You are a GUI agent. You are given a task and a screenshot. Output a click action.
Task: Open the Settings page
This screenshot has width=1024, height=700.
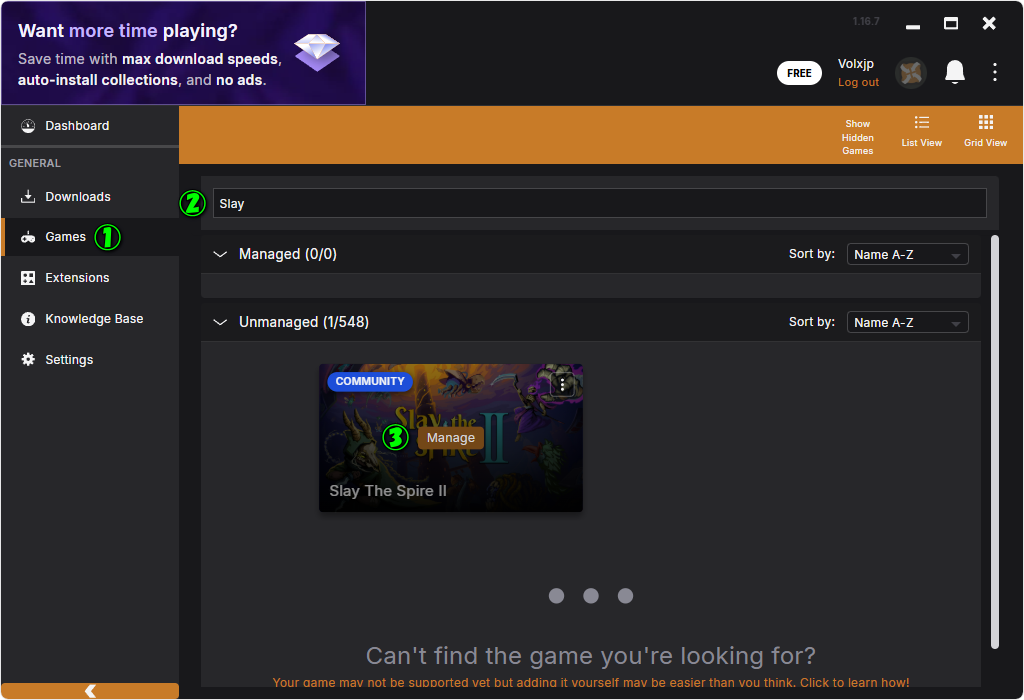click(69, 360)
